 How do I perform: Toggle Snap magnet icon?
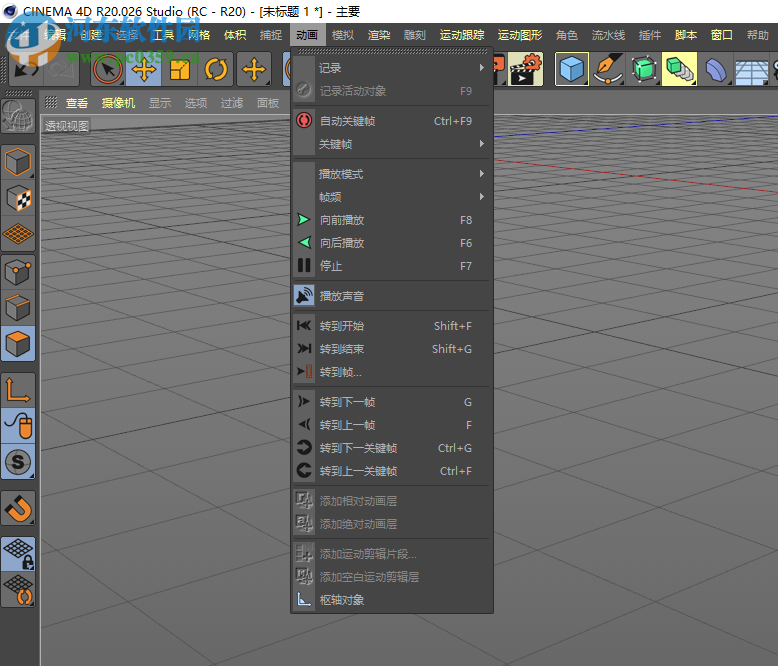click(x=18, y=508)
